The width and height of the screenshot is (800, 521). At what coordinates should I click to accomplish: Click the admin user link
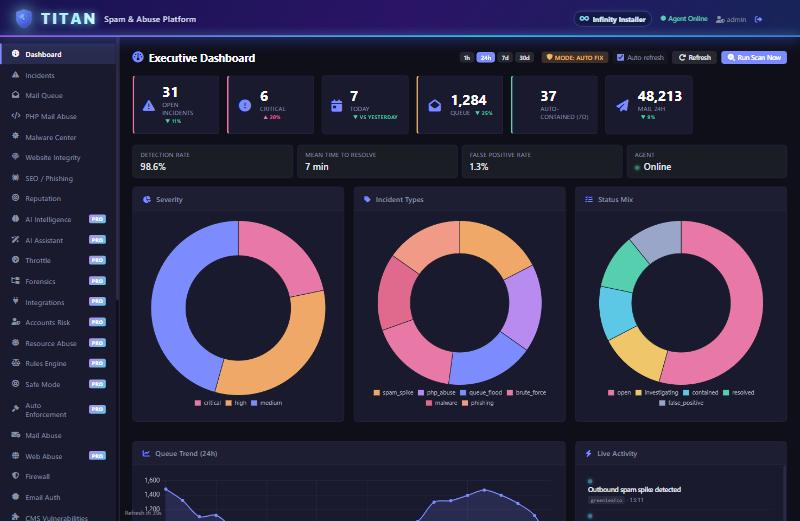(731, 19)
